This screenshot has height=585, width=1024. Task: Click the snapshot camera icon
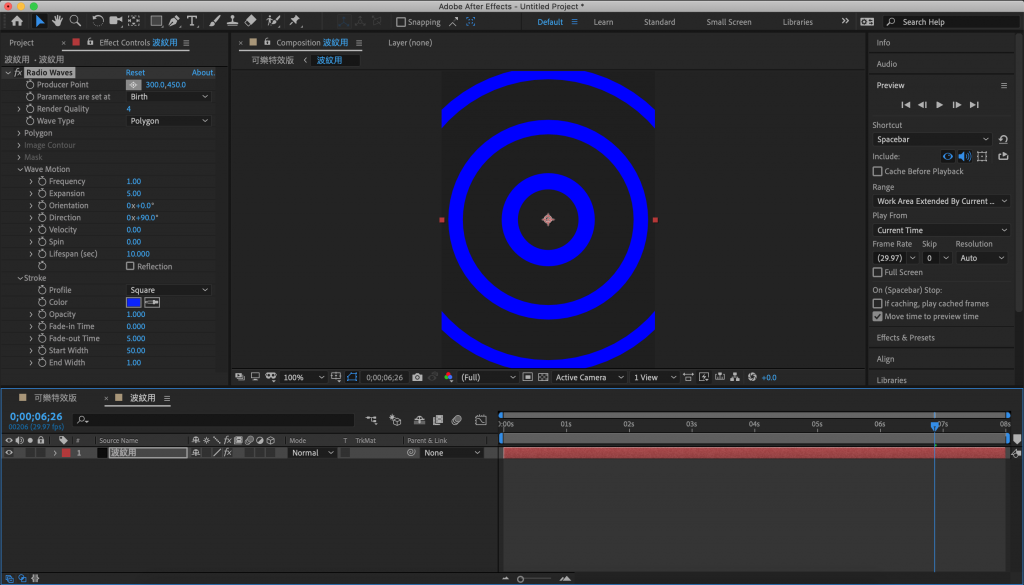[x=417, y=377]
